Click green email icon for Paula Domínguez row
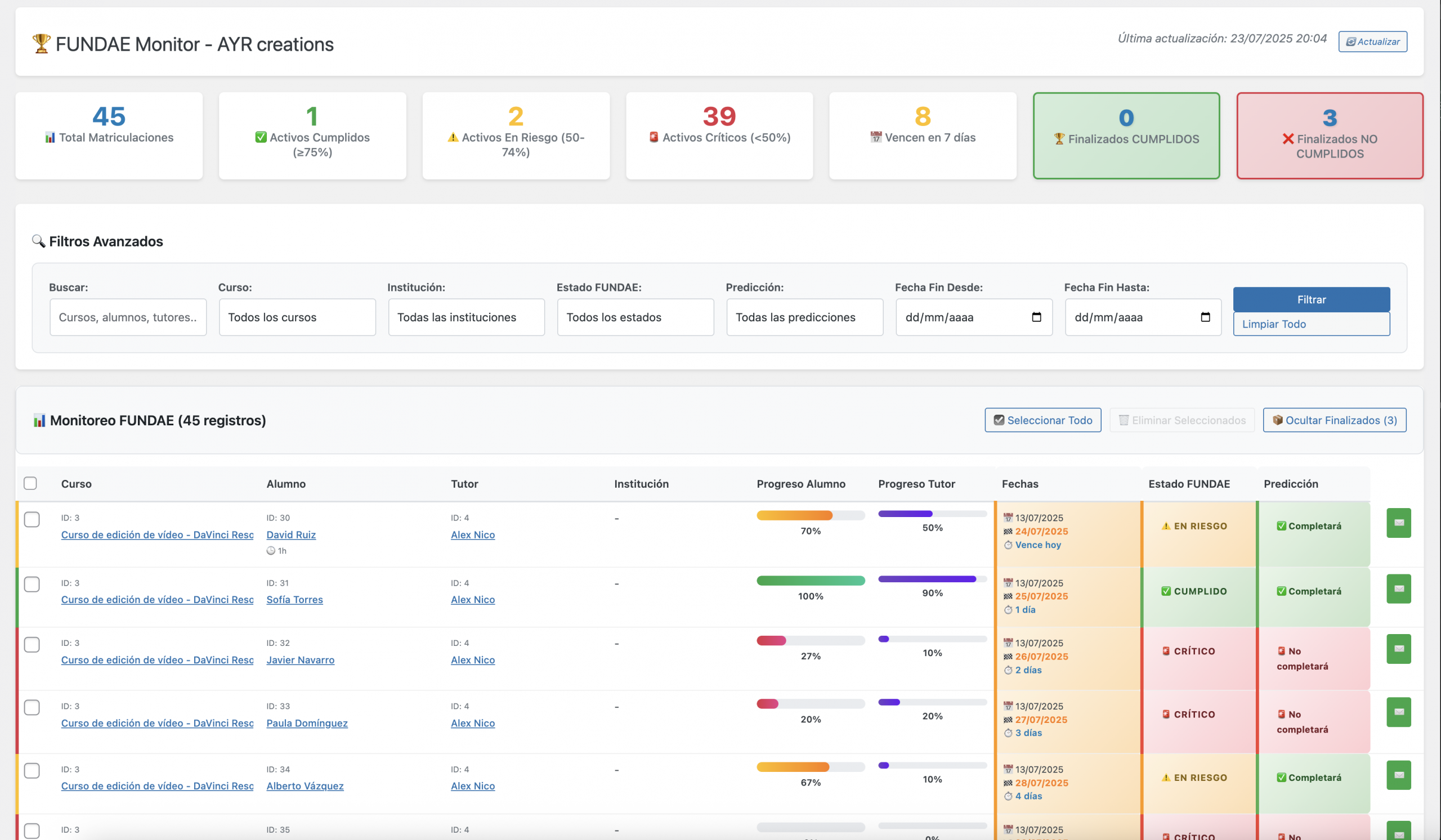The image size is (1441, 840). click(x=1398, y=711)
